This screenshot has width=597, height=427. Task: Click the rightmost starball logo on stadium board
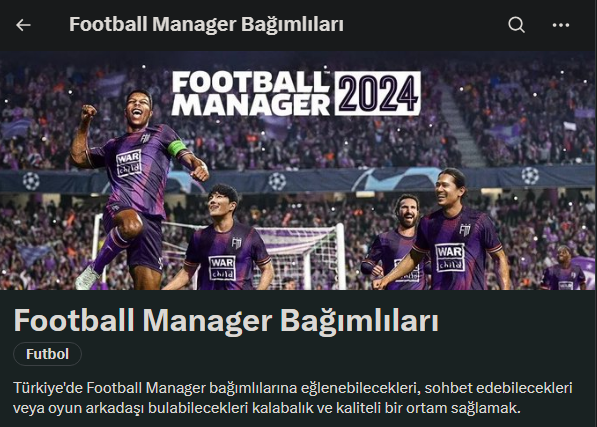[530, 175]
